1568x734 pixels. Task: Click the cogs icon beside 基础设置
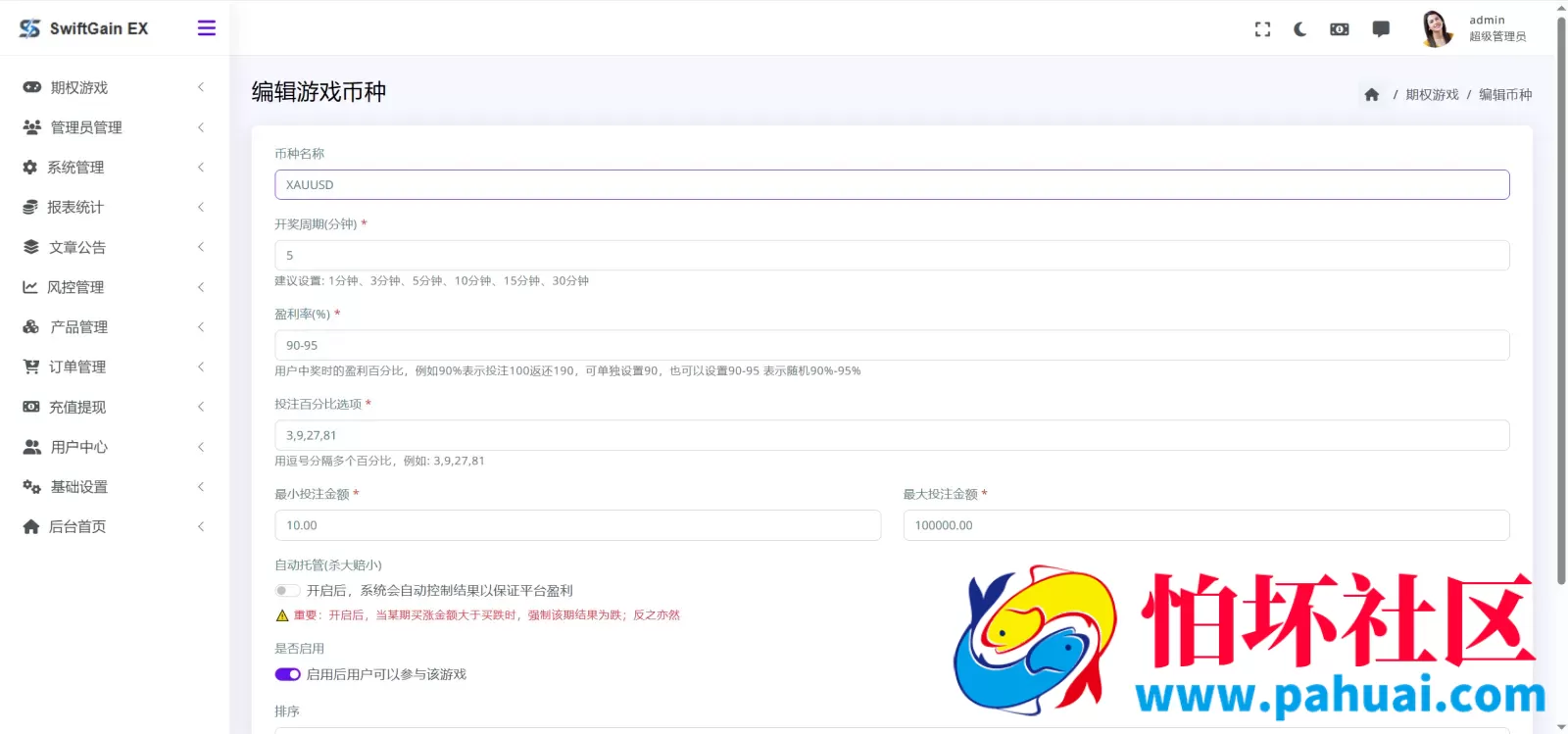32,487
